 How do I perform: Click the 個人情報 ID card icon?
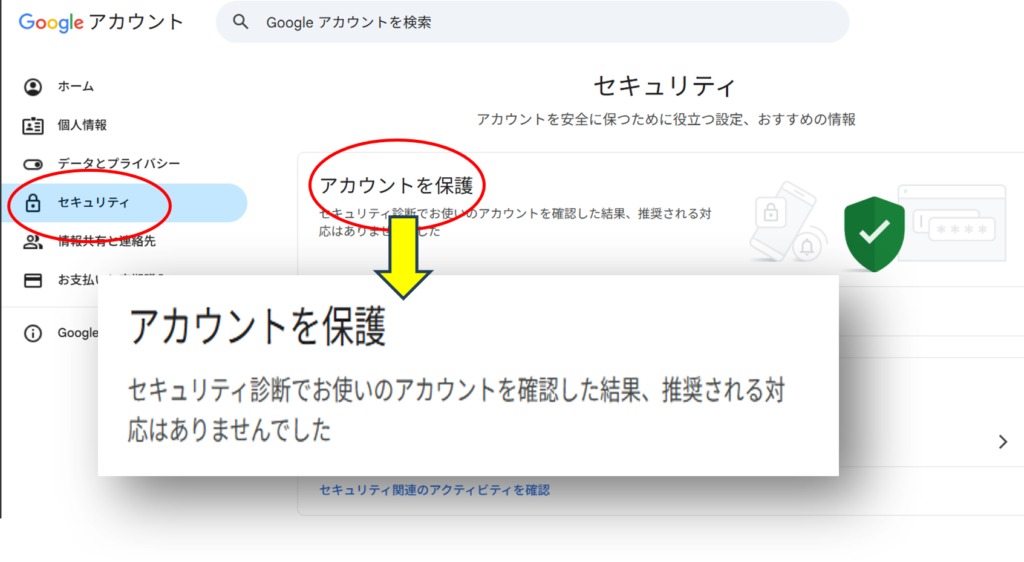(x=33, y=125)
